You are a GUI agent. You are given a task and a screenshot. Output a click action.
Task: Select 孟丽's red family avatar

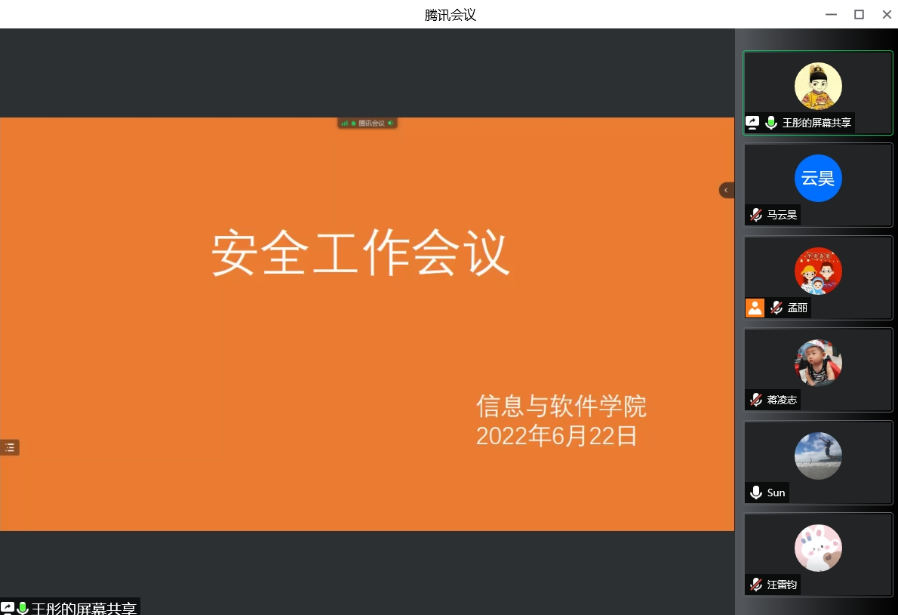pos(818,271)
